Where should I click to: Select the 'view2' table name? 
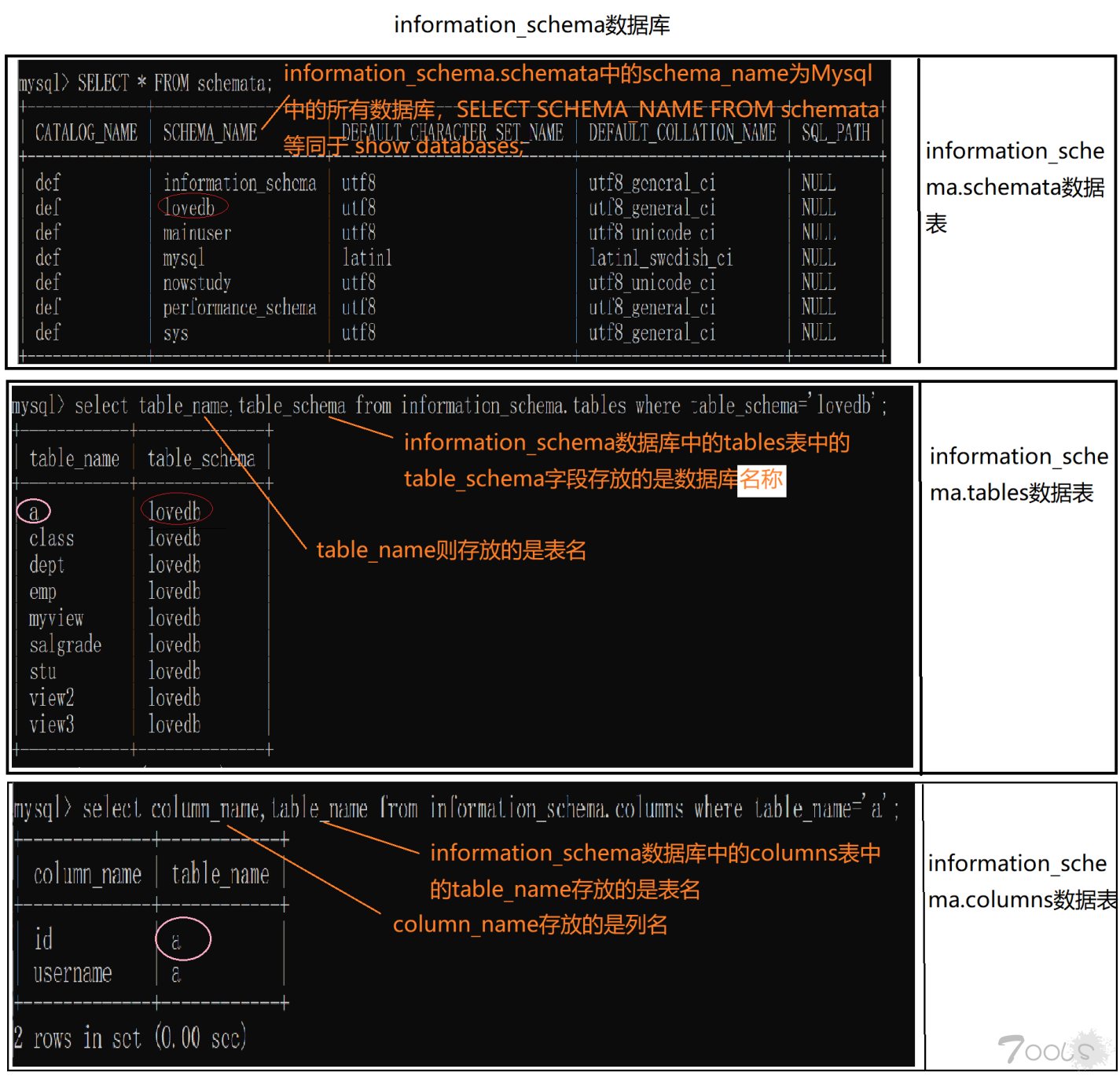point(51,698)
